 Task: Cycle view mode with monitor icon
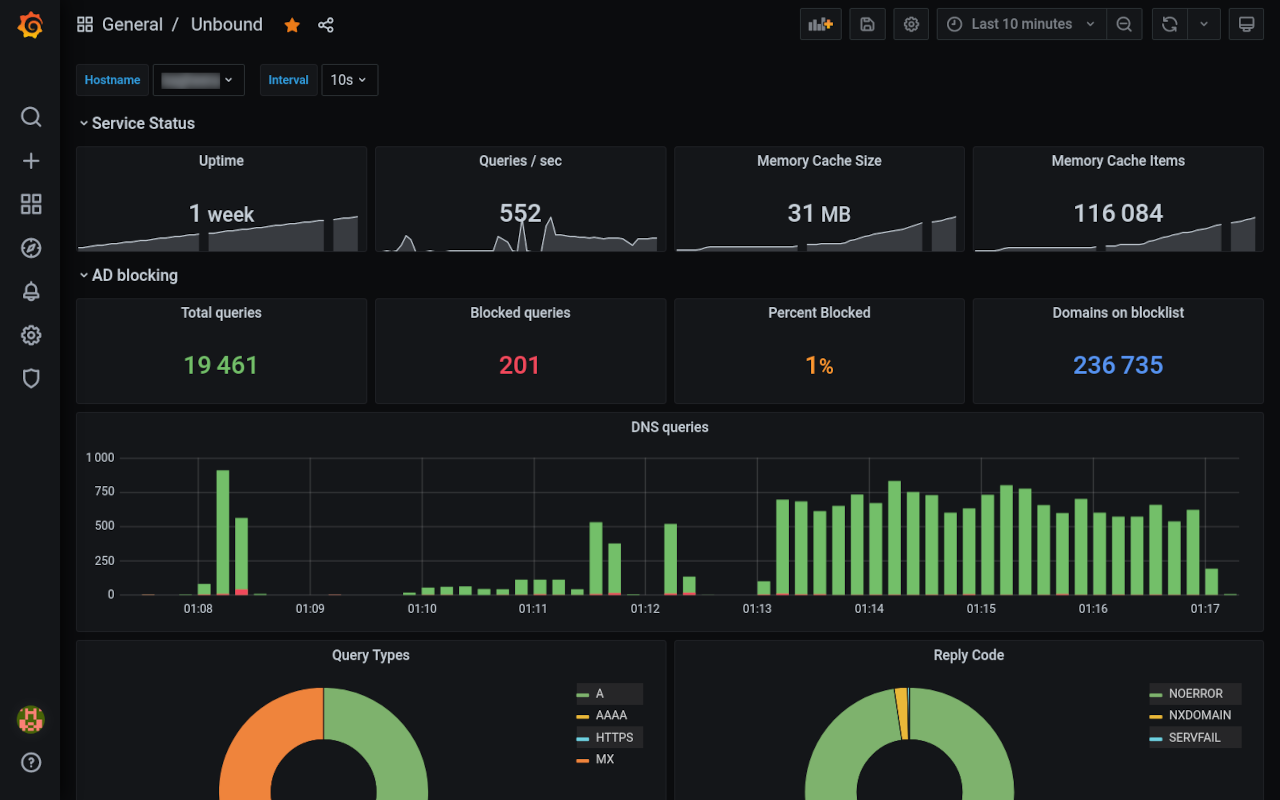click(1246, 24)
